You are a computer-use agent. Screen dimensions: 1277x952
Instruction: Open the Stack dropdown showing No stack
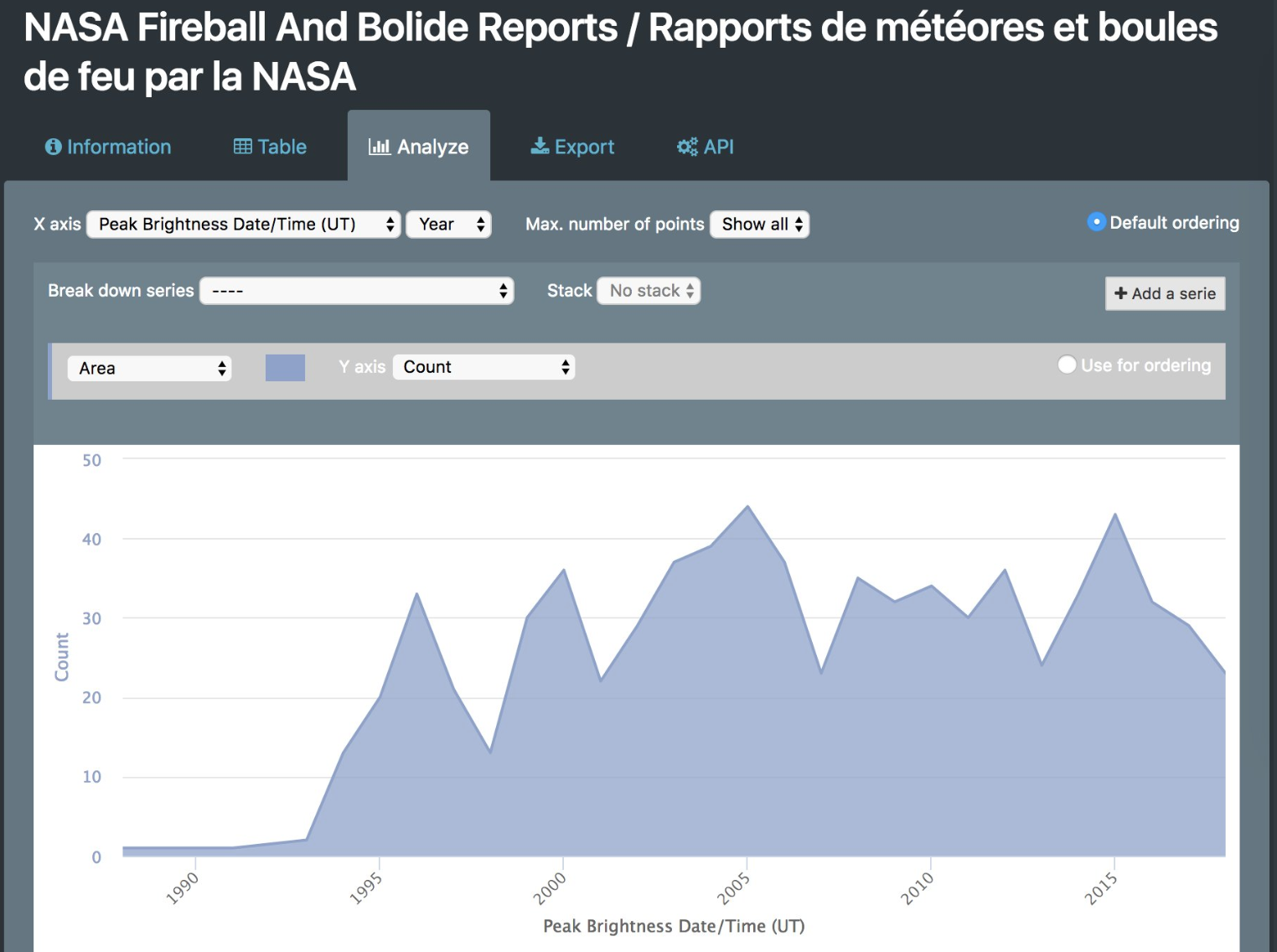tap(649, 291)
